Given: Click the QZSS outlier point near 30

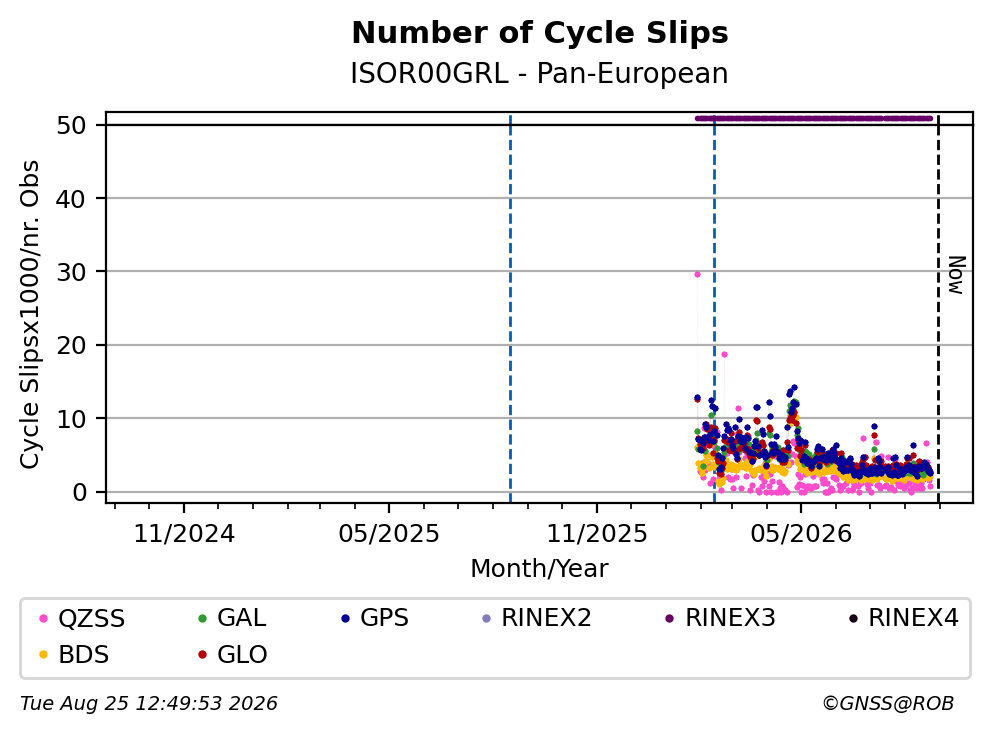Looking at the screenshot, I should (697, 274).
